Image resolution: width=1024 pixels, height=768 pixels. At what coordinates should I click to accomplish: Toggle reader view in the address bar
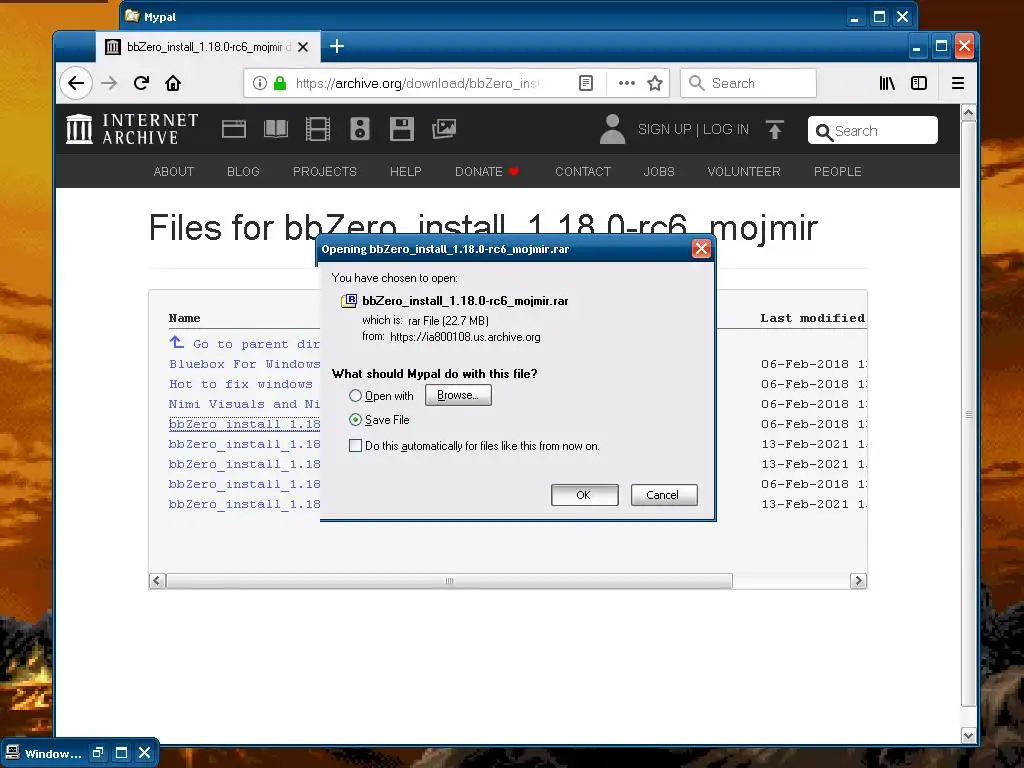586,83
